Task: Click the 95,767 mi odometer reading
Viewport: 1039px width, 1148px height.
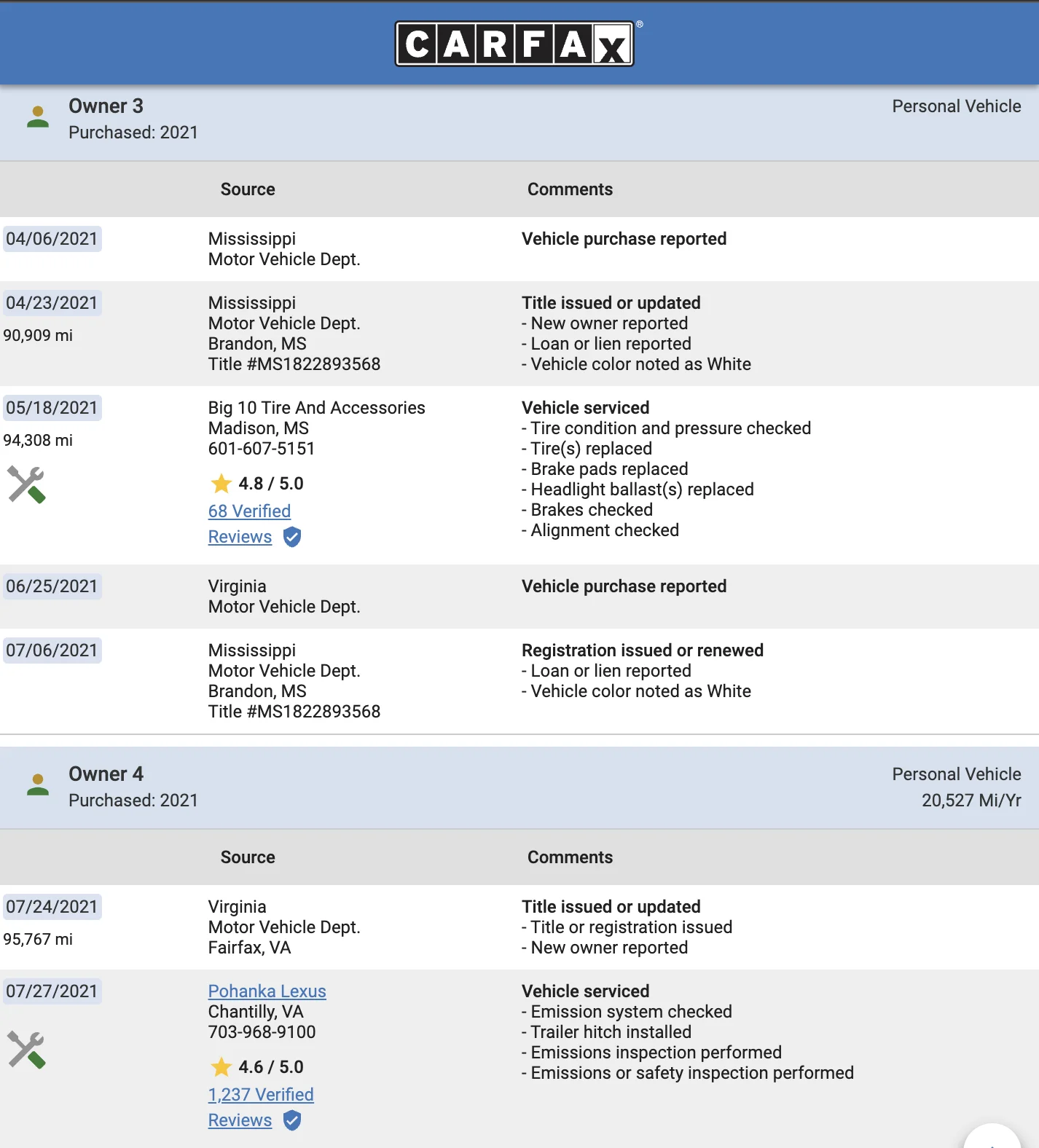Action: (38, 940)
